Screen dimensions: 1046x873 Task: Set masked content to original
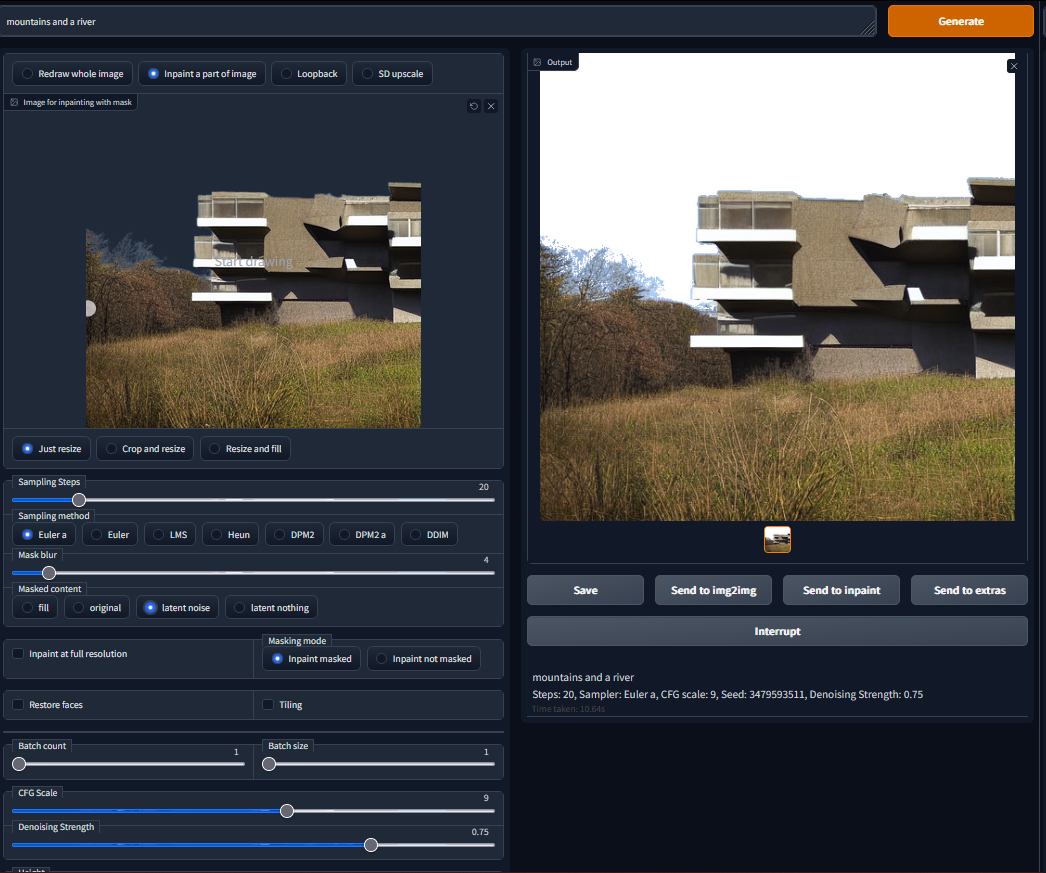click(x=96, y=607)
